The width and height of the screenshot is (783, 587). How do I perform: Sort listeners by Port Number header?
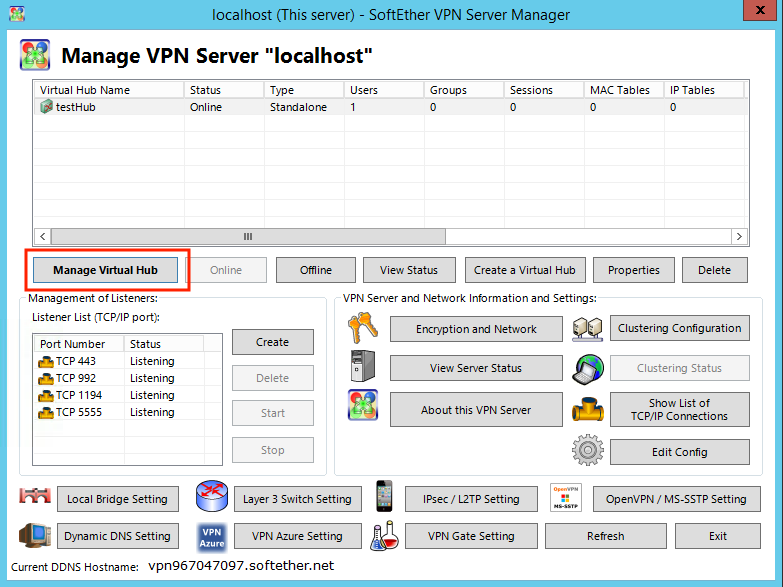tap(79, 344)
